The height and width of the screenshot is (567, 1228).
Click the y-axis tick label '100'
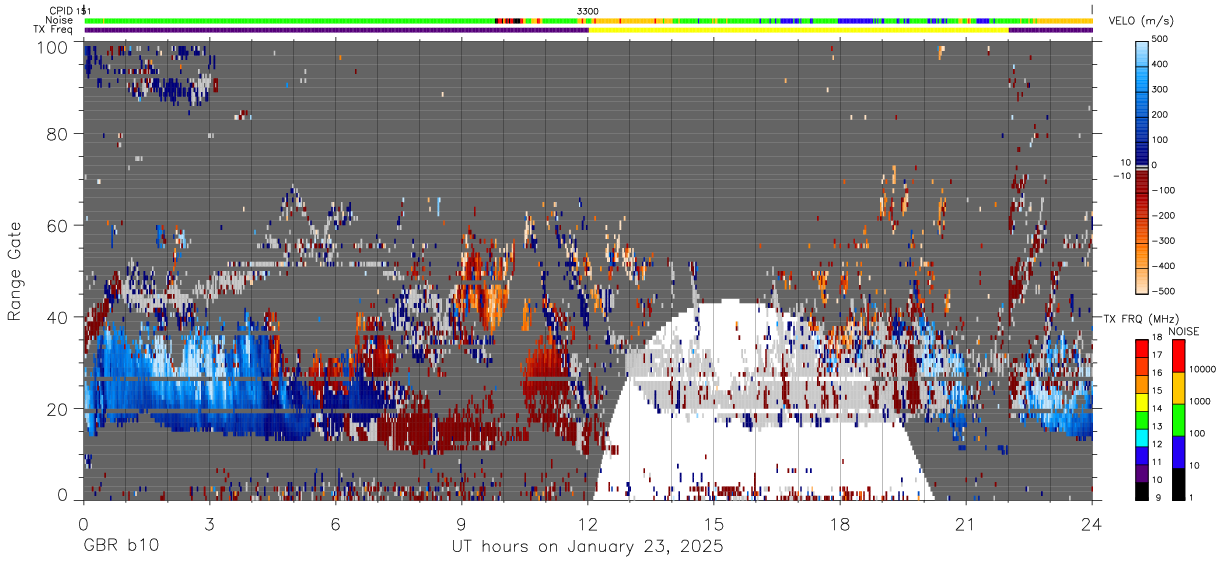pos(53,47)
